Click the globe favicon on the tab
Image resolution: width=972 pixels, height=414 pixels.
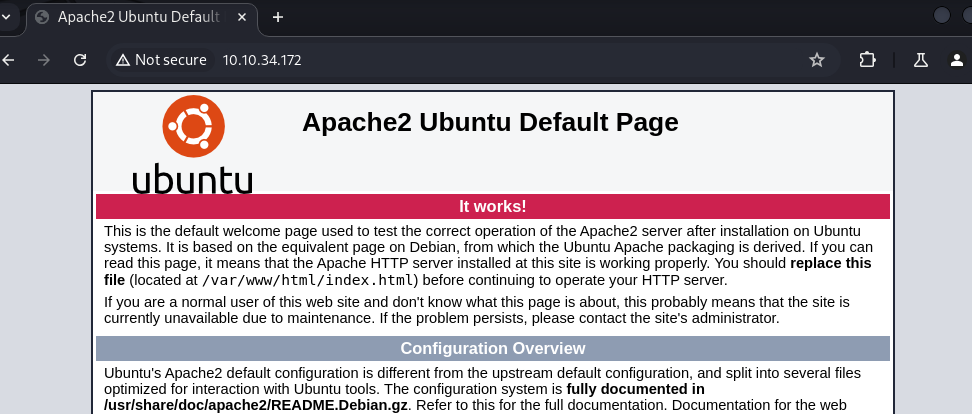coord(42,17)
